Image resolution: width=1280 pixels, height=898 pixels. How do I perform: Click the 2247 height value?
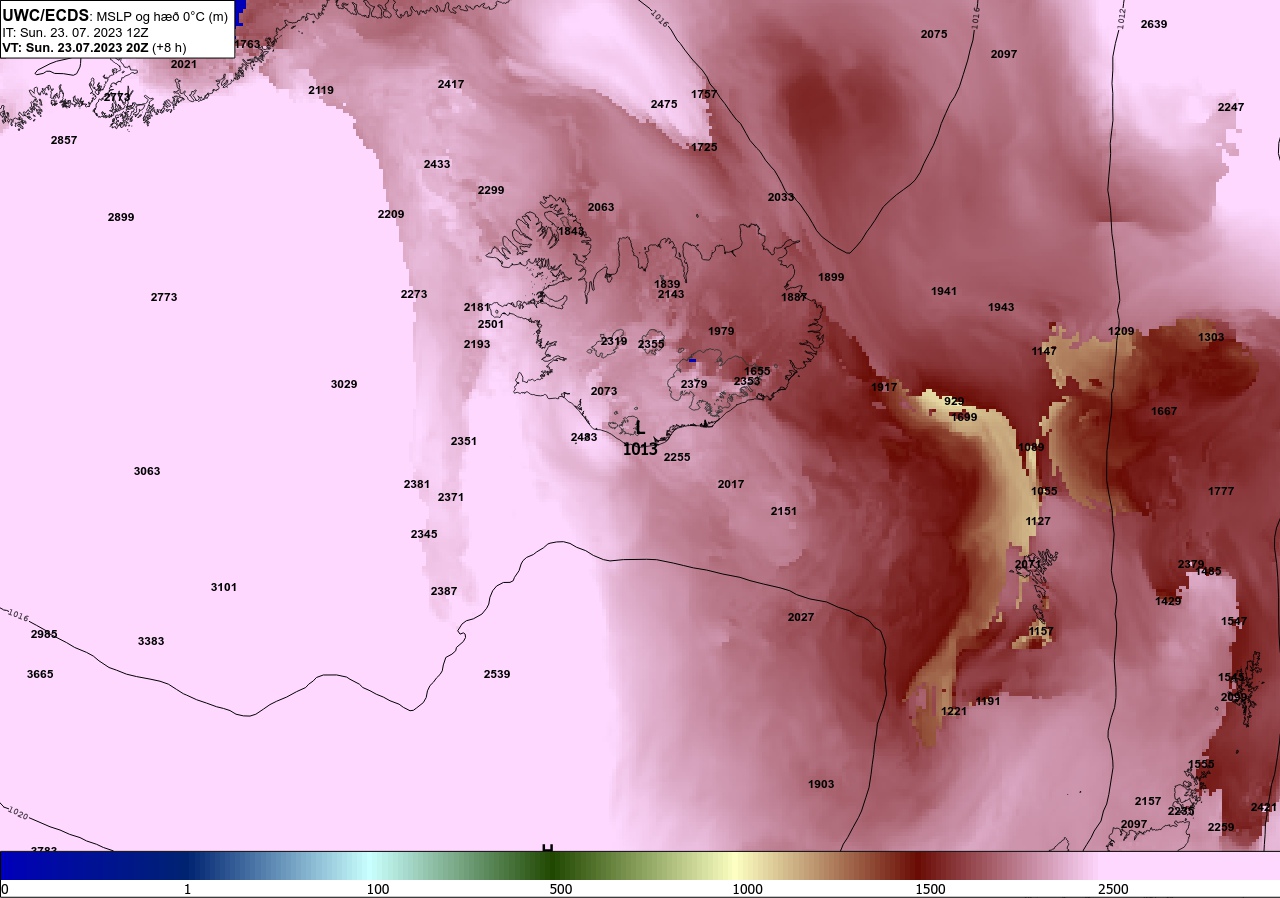tap(1231, 107)
